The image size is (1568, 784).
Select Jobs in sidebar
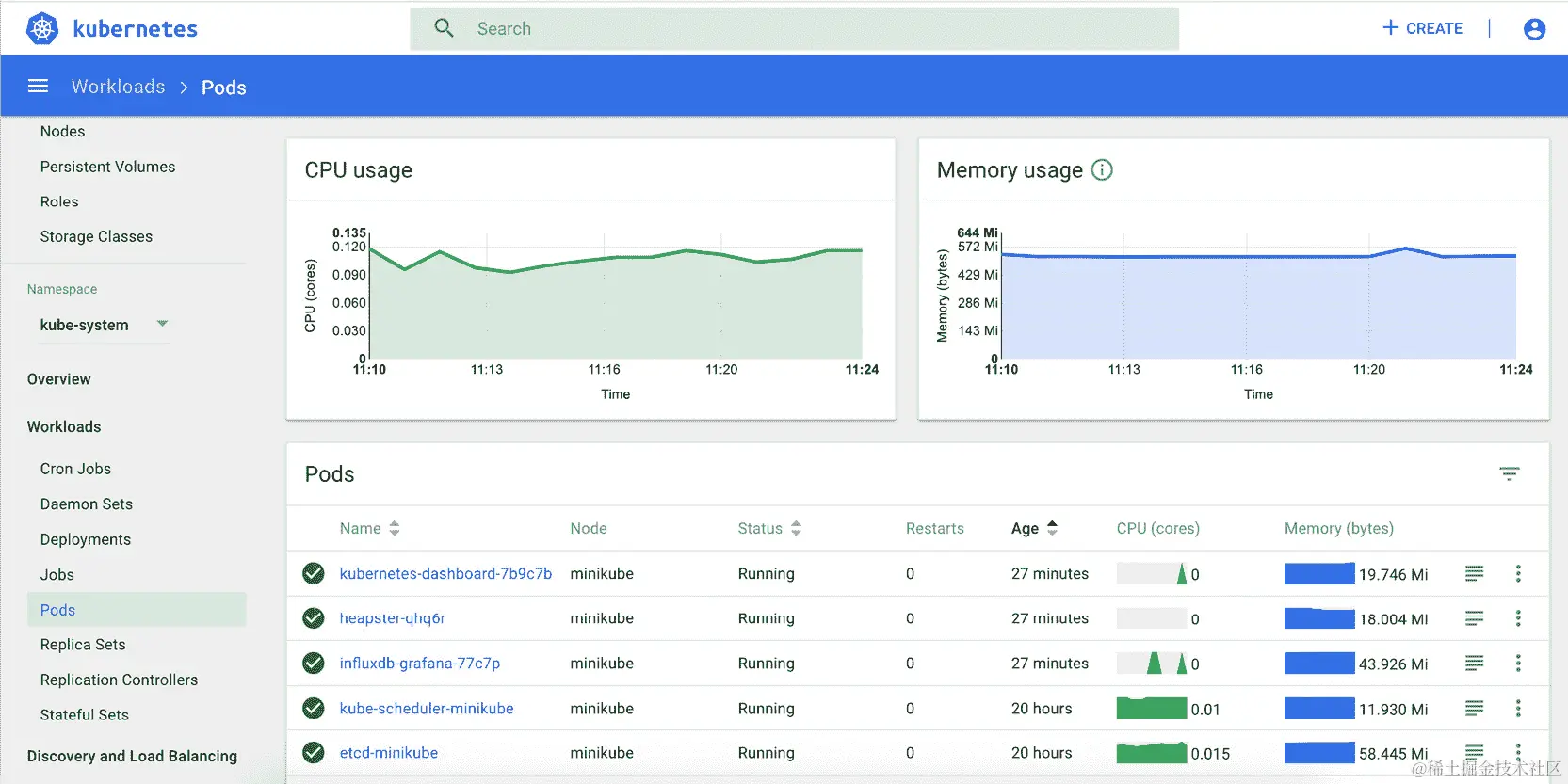tap(57, 574)
